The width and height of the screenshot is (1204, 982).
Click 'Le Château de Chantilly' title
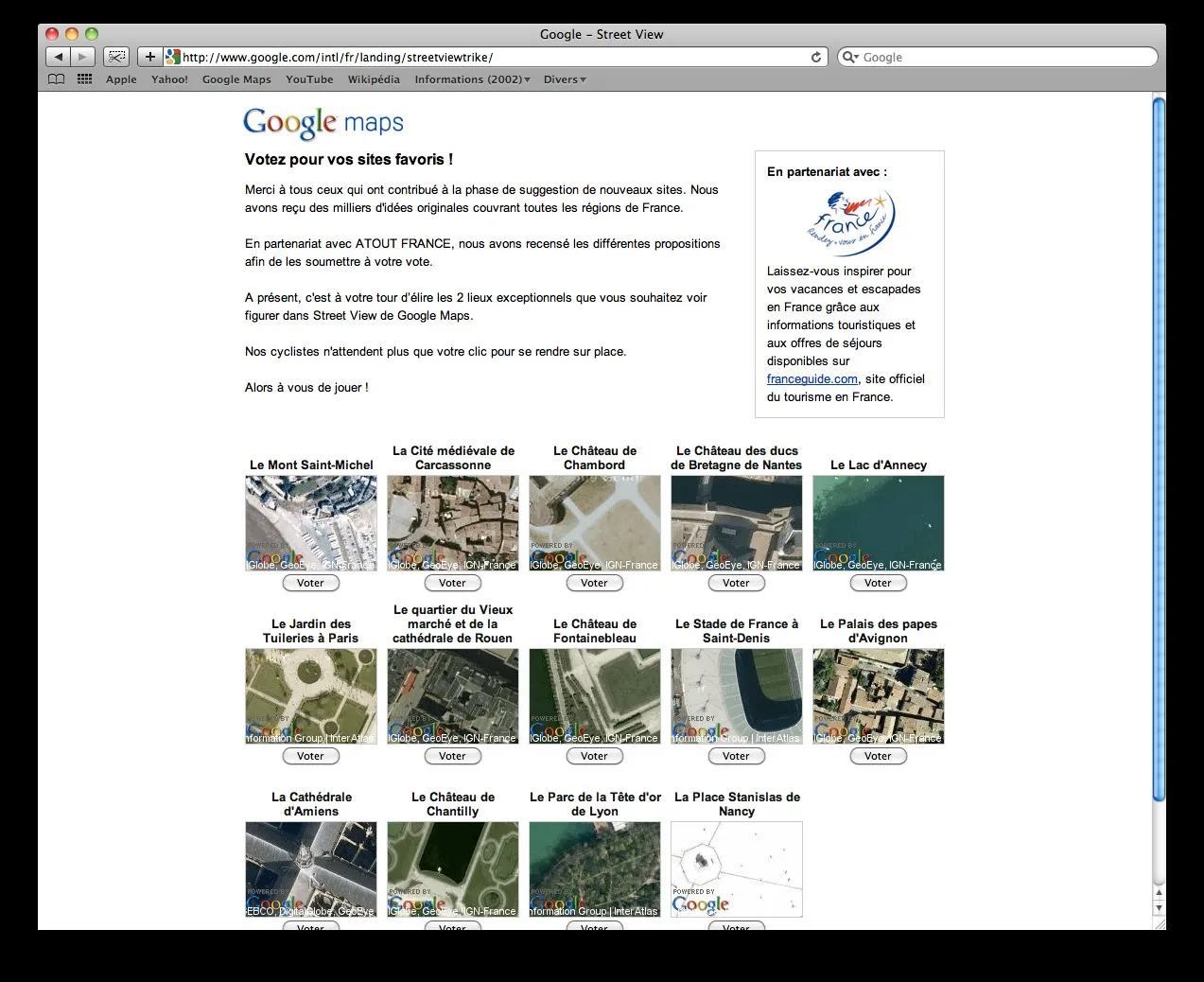pos(453,804)
